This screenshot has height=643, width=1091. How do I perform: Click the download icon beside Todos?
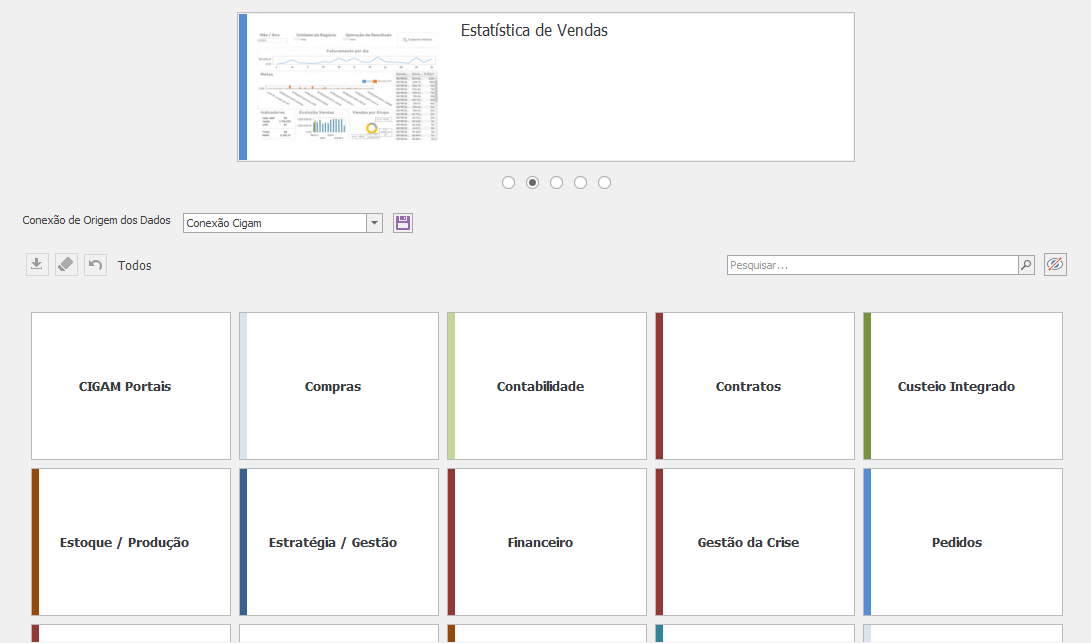pos(37,264)
